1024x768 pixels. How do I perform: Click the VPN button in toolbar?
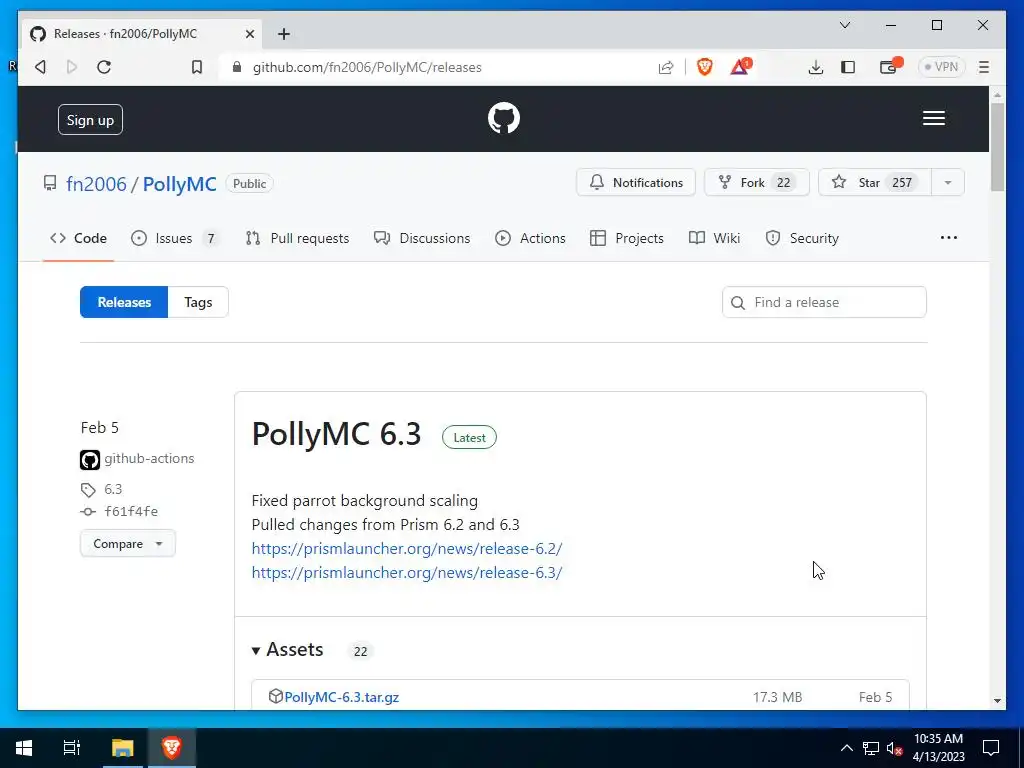pos(941,67)
